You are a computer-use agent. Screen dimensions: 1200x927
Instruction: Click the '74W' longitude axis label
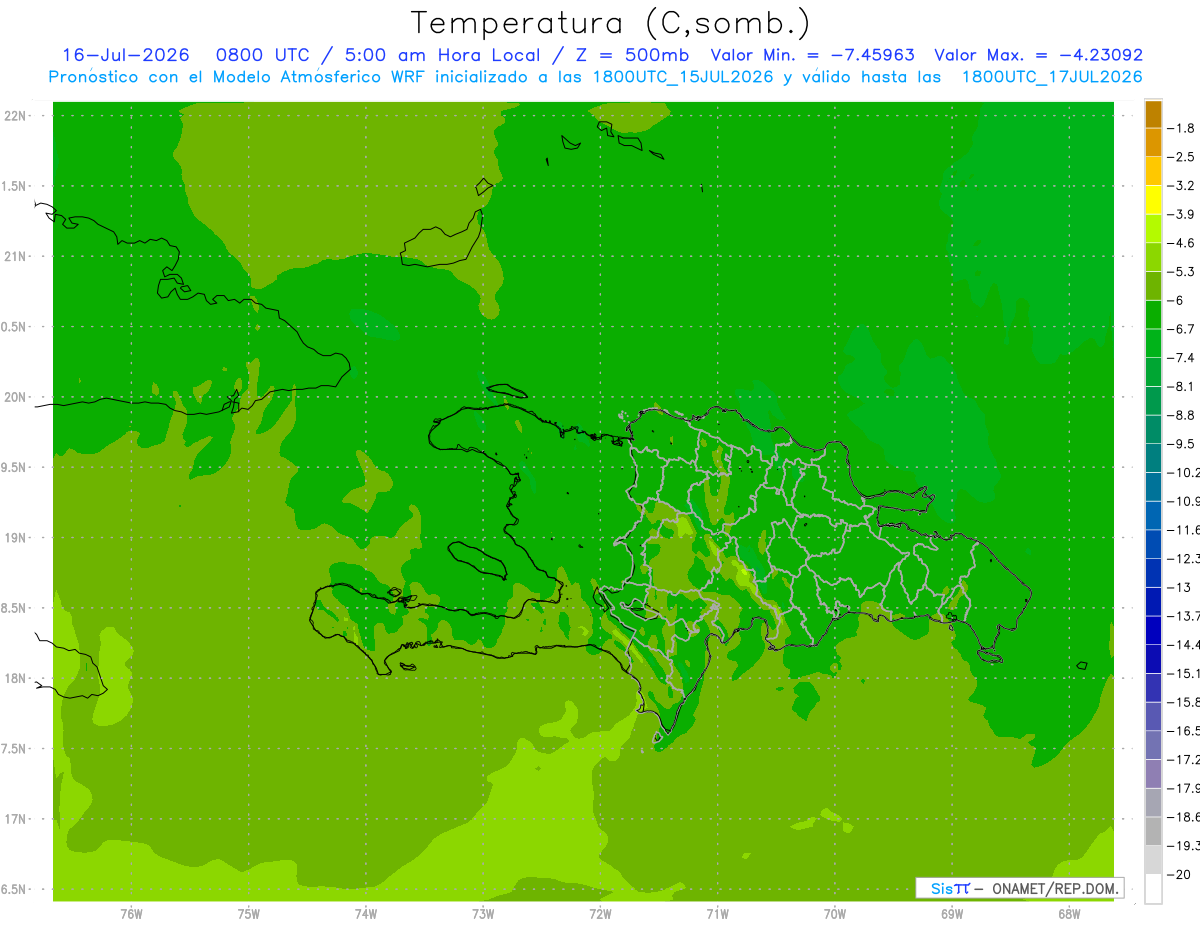pyautogui.click(x=365, y=914)
